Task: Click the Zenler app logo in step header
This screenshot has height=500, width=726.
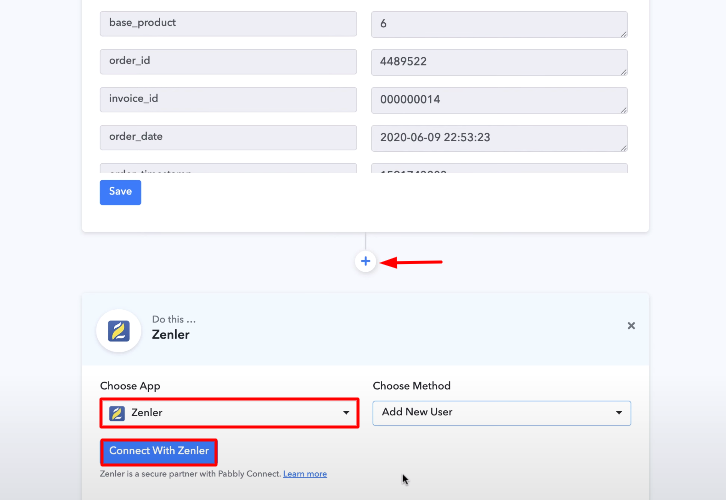Action: 119,331
